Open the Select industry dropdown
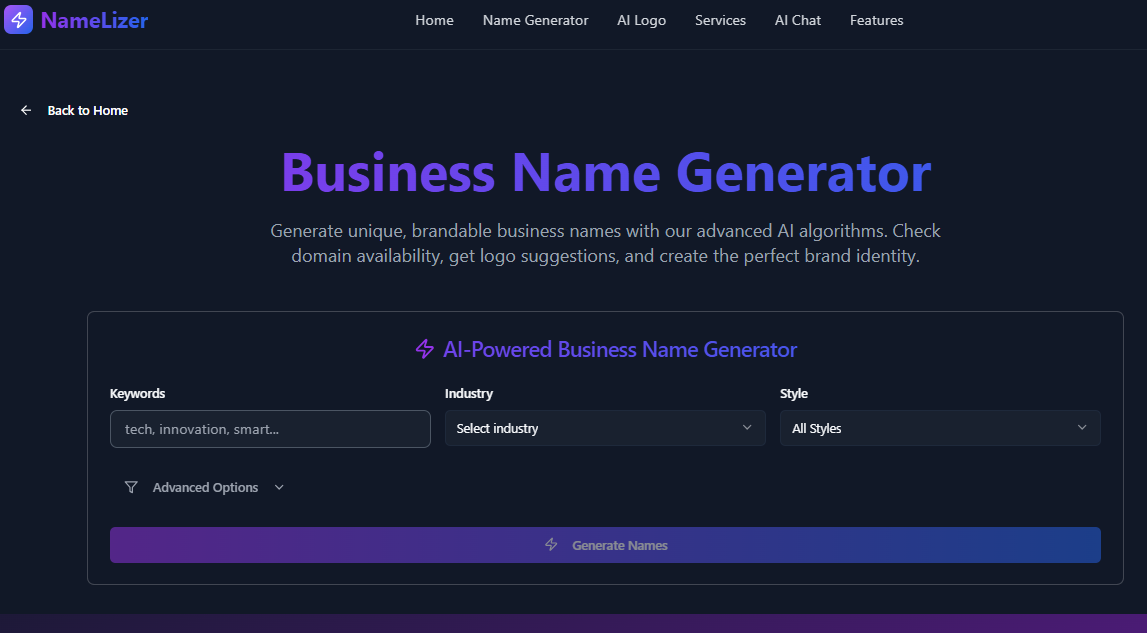Image resolution: width=1147 pixels, height=633 pixels. pyautogui.click(x=605, y=427)
